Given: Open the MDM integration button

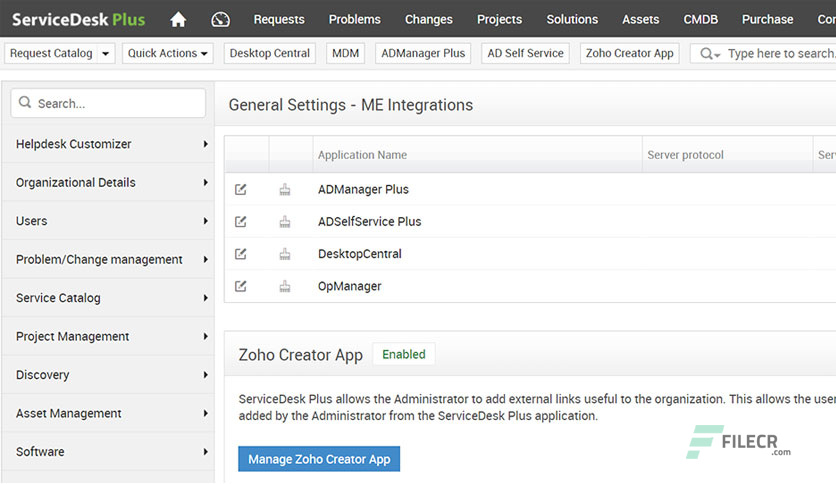Looking at the screenshot, I should click(345, 53).
